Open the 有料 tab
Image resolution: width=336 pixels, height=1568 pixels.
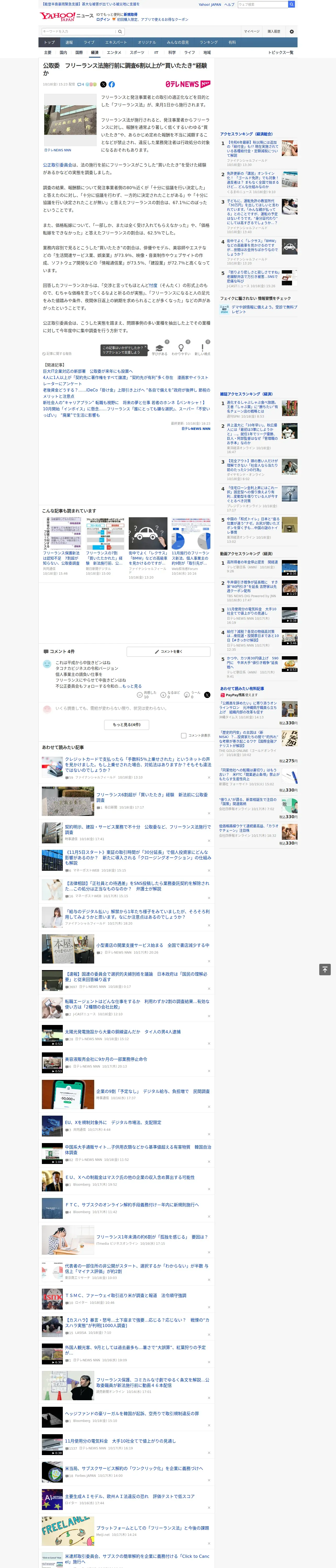pos(232,43)
